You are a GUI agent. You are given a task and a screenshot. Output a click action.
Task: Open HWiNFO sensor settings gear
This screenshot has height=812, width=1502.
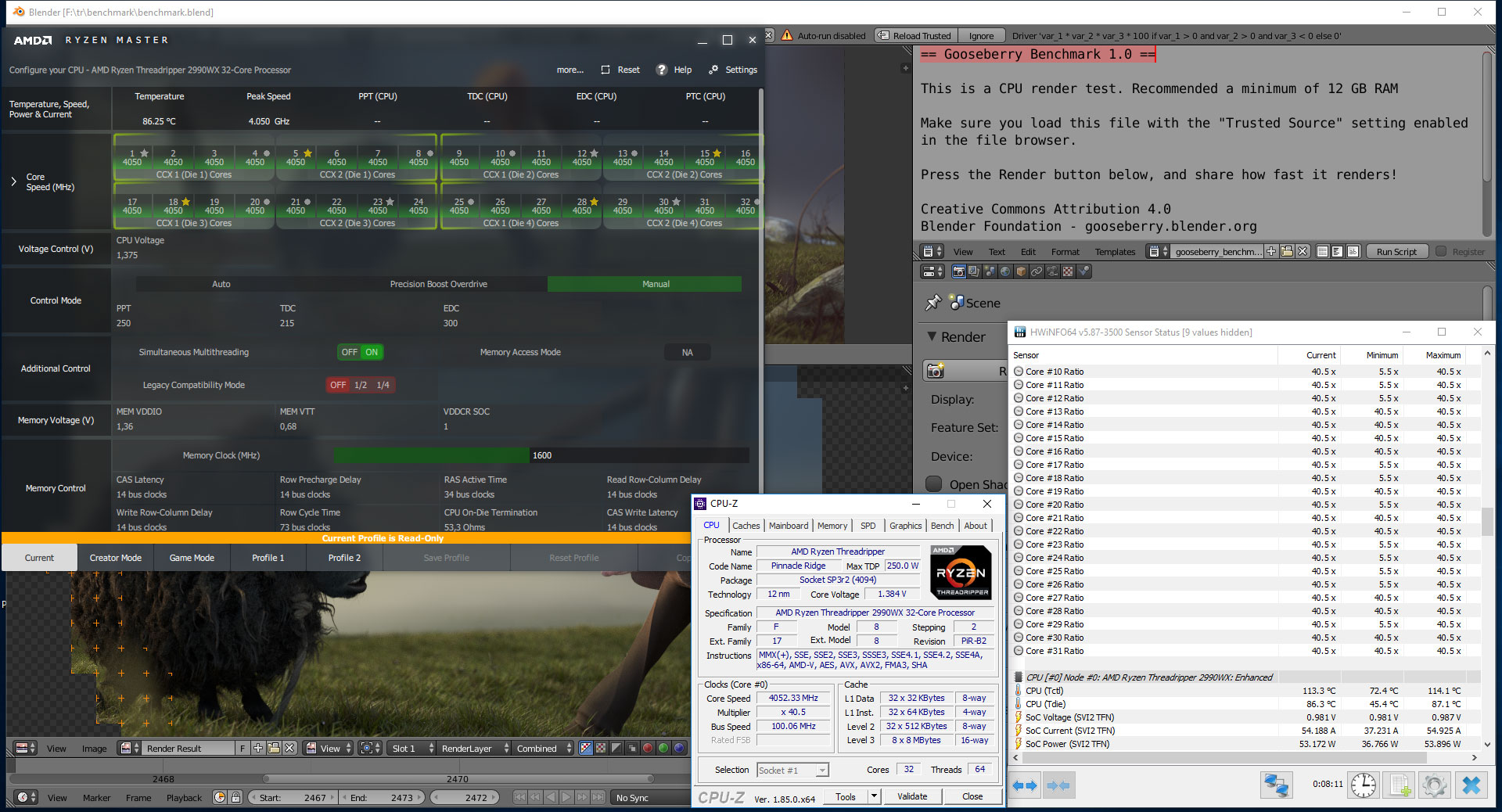point(1435,785)
